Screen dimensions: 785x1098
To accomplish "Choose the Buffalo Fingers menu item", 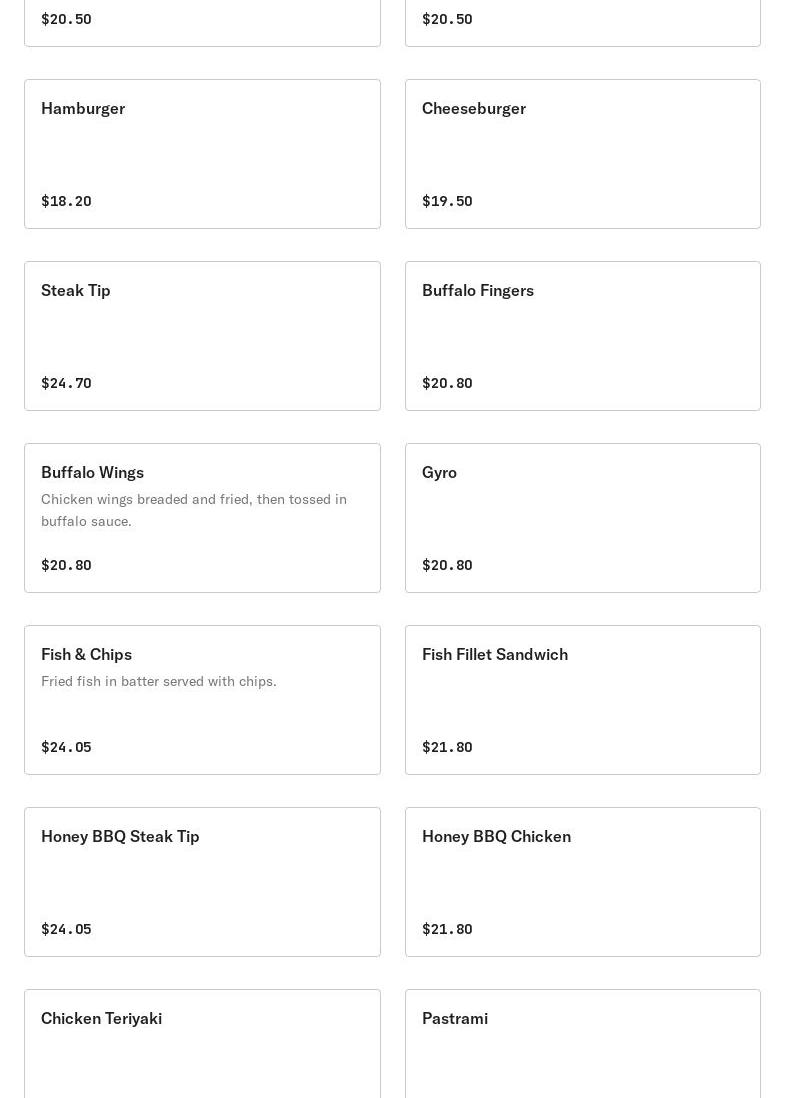I will 583,336.
